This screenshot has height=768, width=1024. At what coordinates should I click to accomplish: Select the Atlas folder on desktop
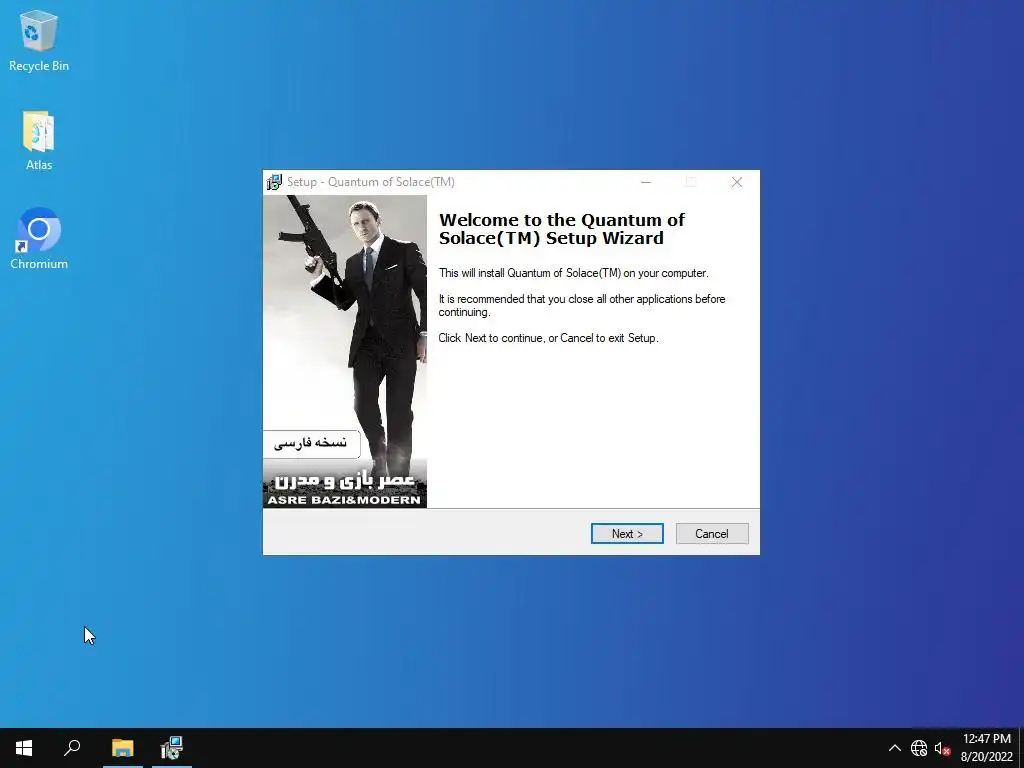tap(39, 140)
